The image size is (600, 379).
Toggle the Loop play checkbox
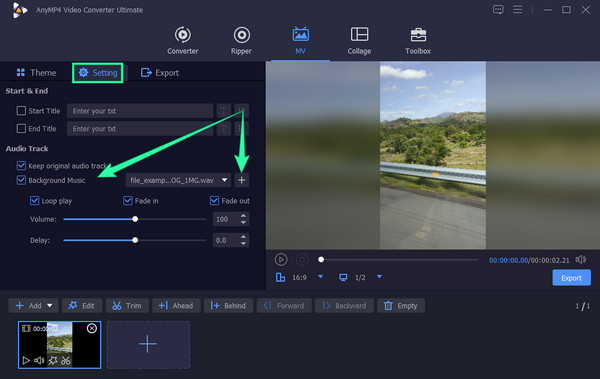[34, 201]
